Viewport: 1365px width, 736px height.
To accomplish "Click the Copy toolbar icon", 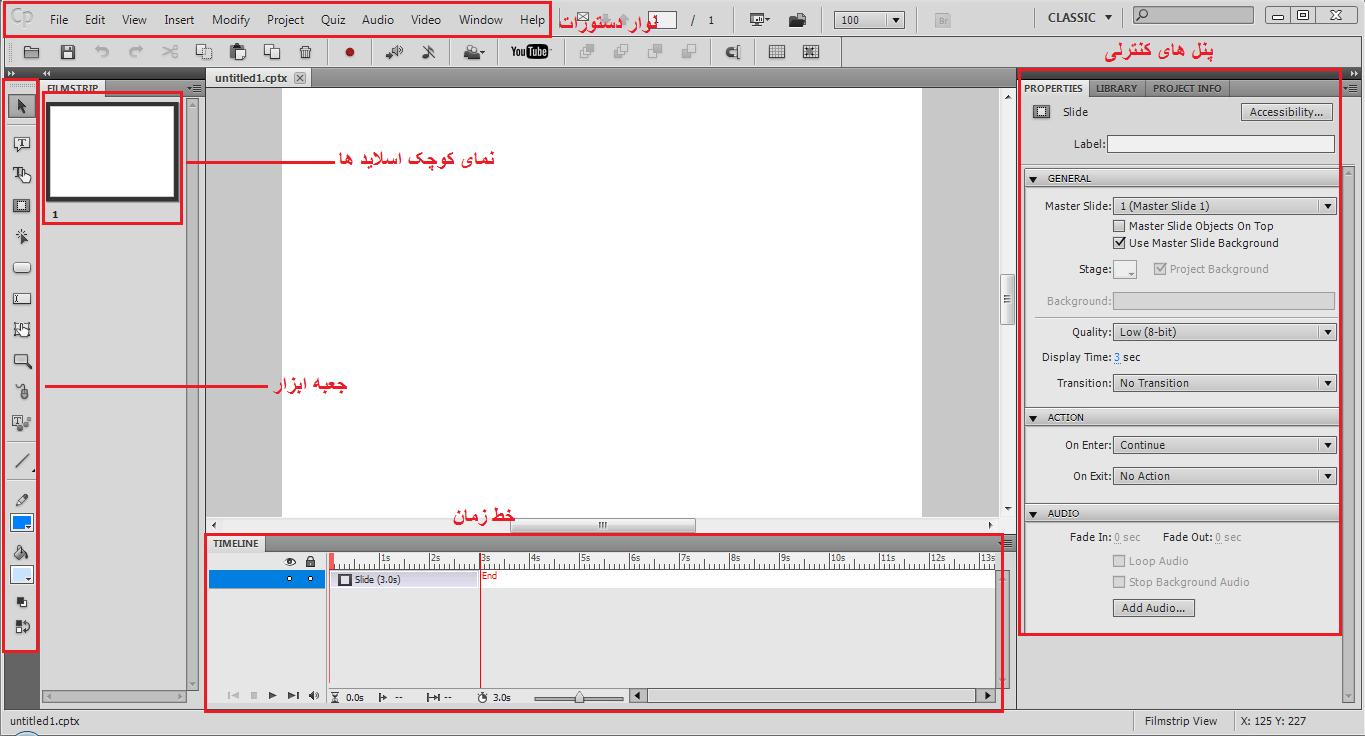I will click(x=204, y=52).
